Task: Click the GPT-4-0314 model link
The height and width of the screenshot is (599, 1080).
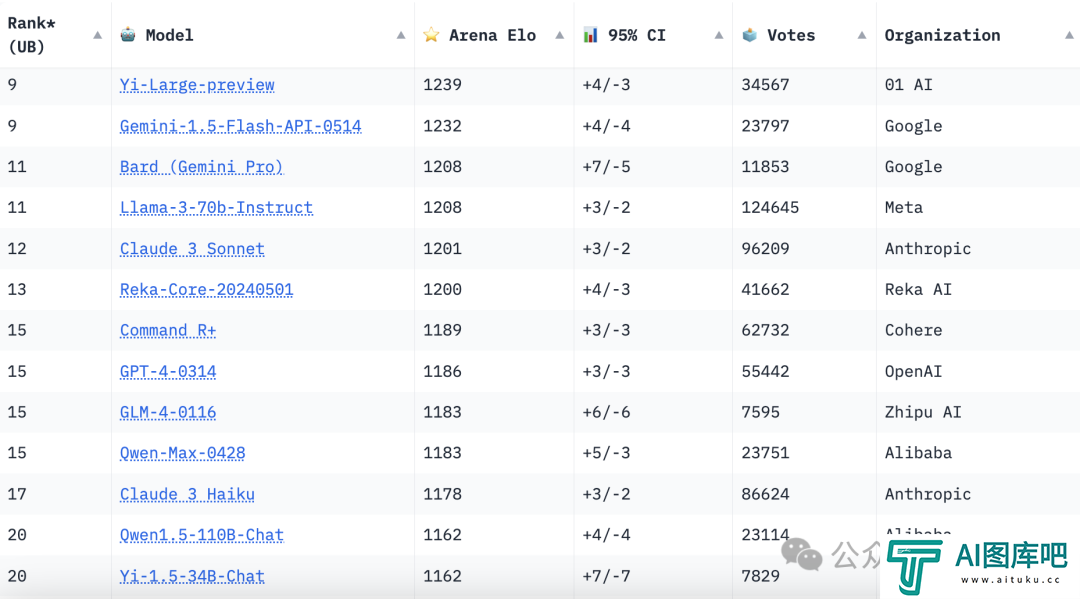Action: tap(168, 371)
